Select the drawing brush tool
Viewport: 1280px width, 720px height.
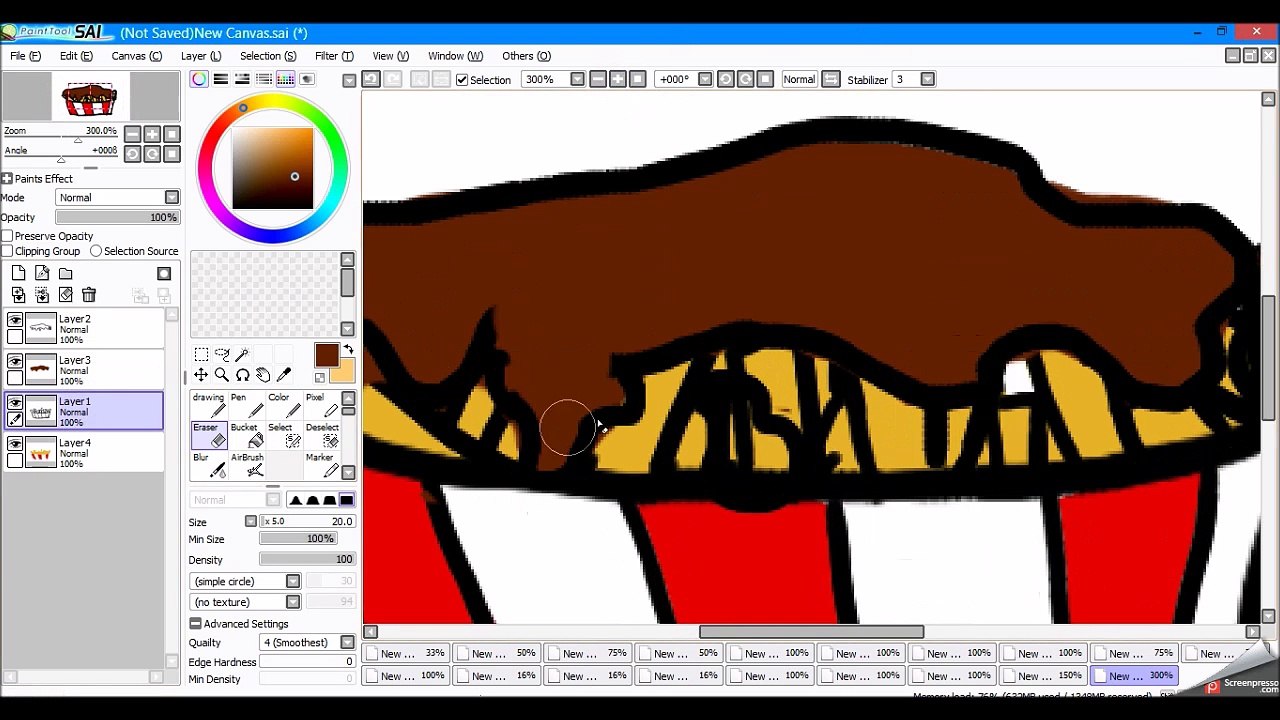[209, 404]
